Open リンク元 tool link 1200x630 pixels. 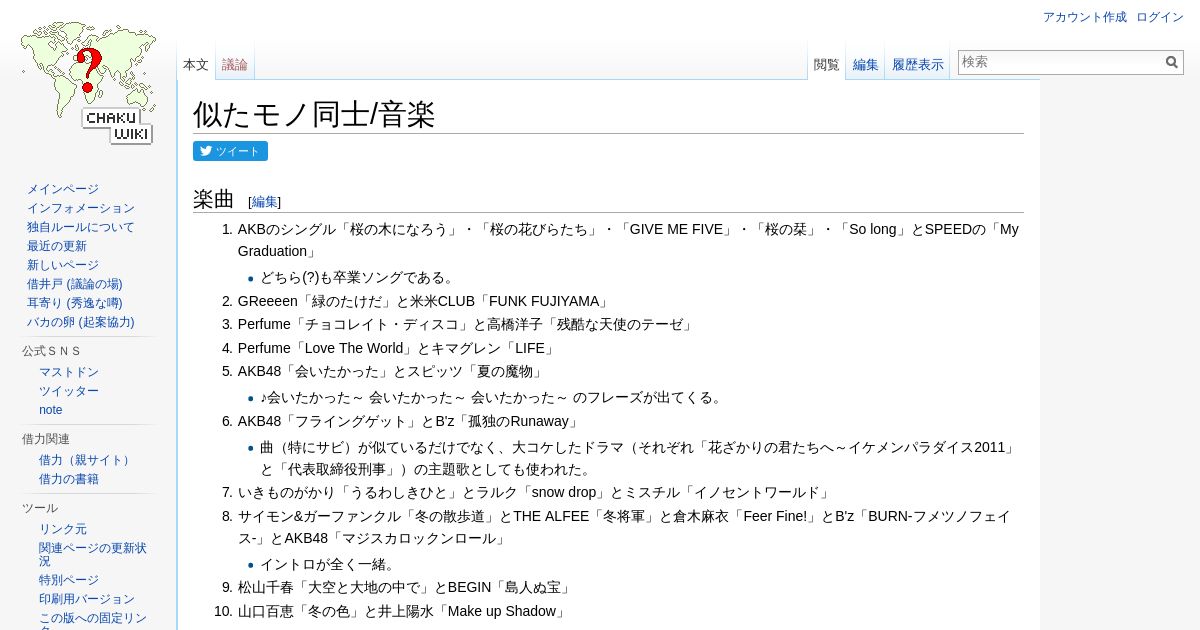point(63,529)
